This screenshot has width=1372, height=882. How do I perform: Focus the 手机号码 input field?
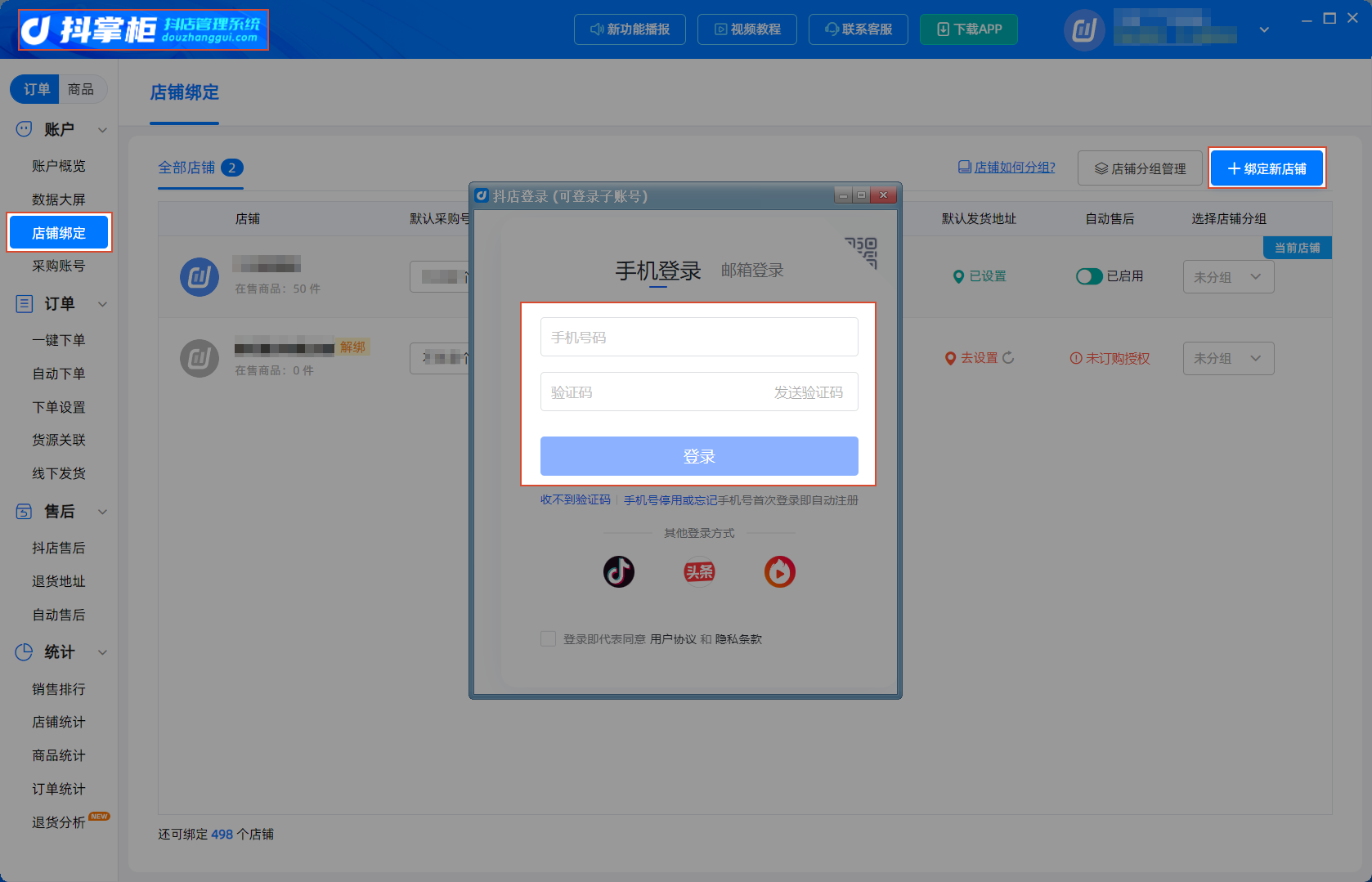tap(699, 337)
